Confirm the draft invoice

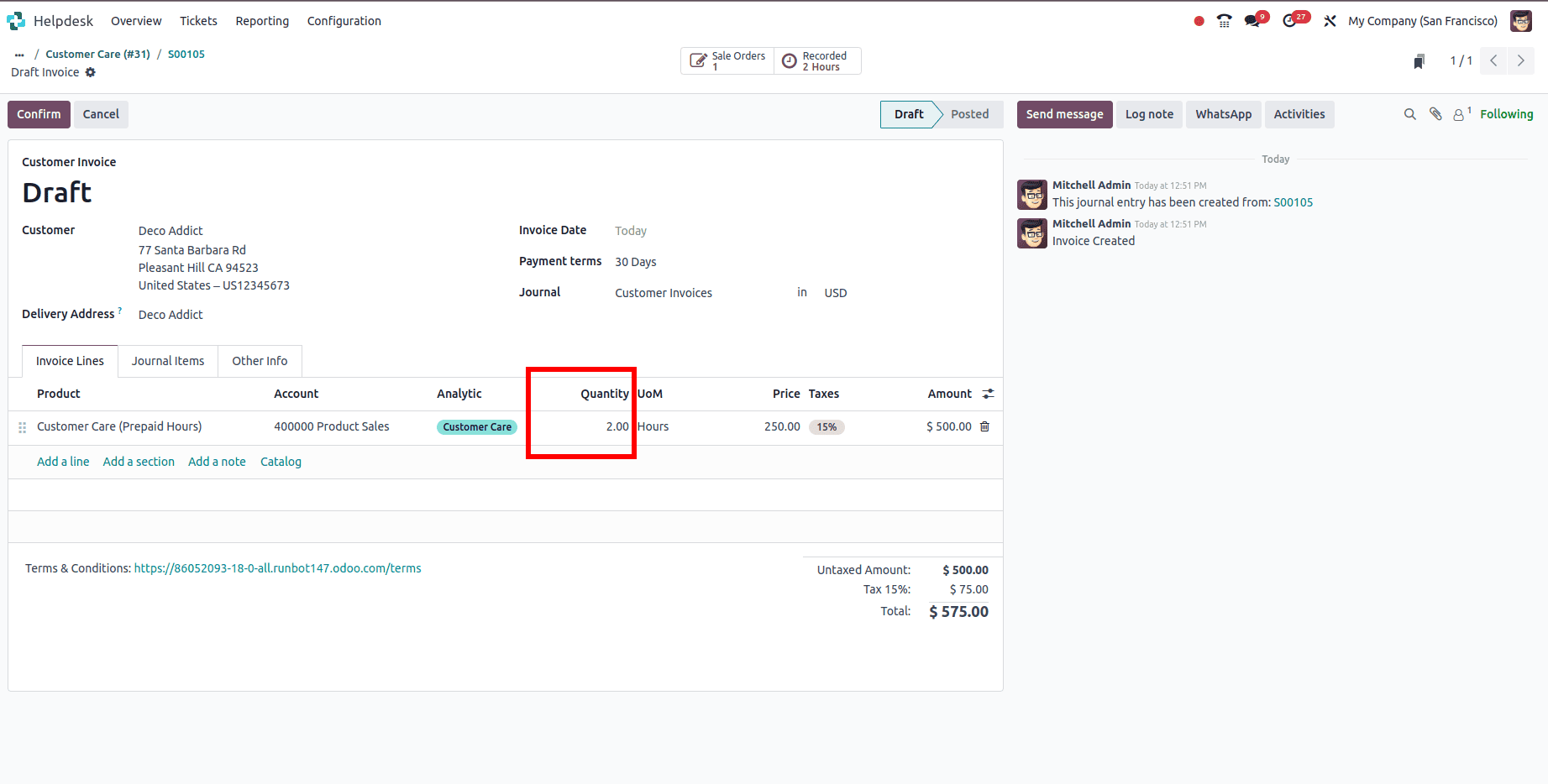[x=38, y=114]
